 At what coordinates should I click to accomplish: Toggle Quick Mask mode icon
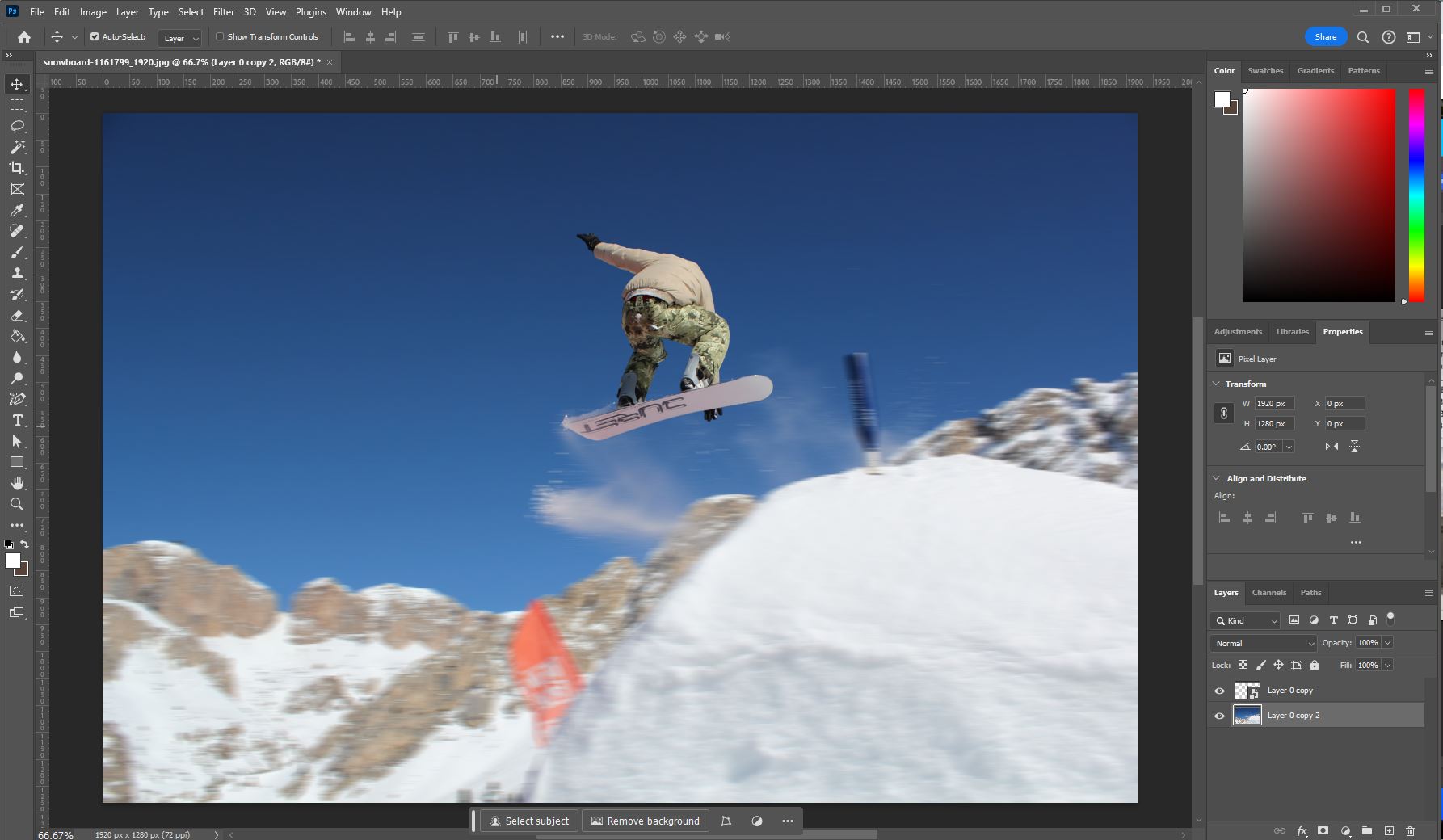point(17,591)
